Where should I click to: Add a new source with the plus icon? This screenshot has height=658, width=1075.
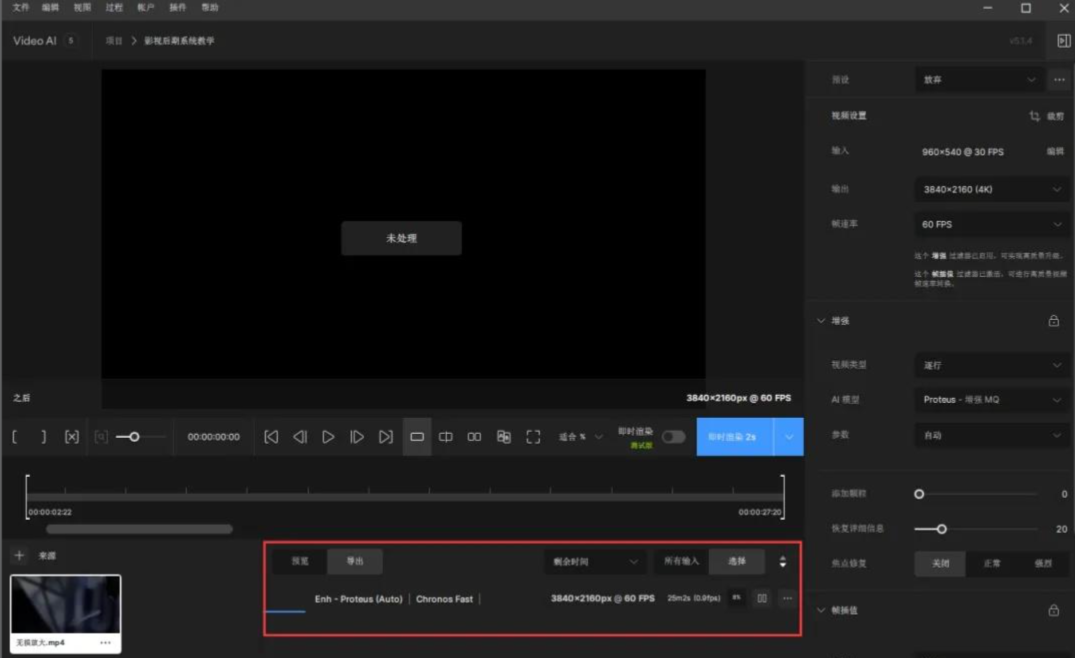(x=19, y=555)
